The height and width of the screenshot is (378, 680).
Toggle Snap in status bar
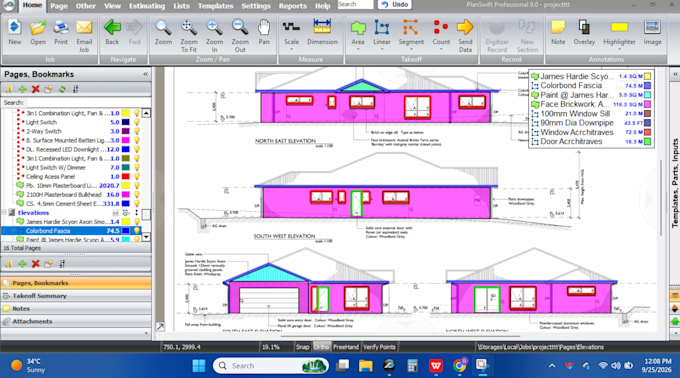pos(302,347)
